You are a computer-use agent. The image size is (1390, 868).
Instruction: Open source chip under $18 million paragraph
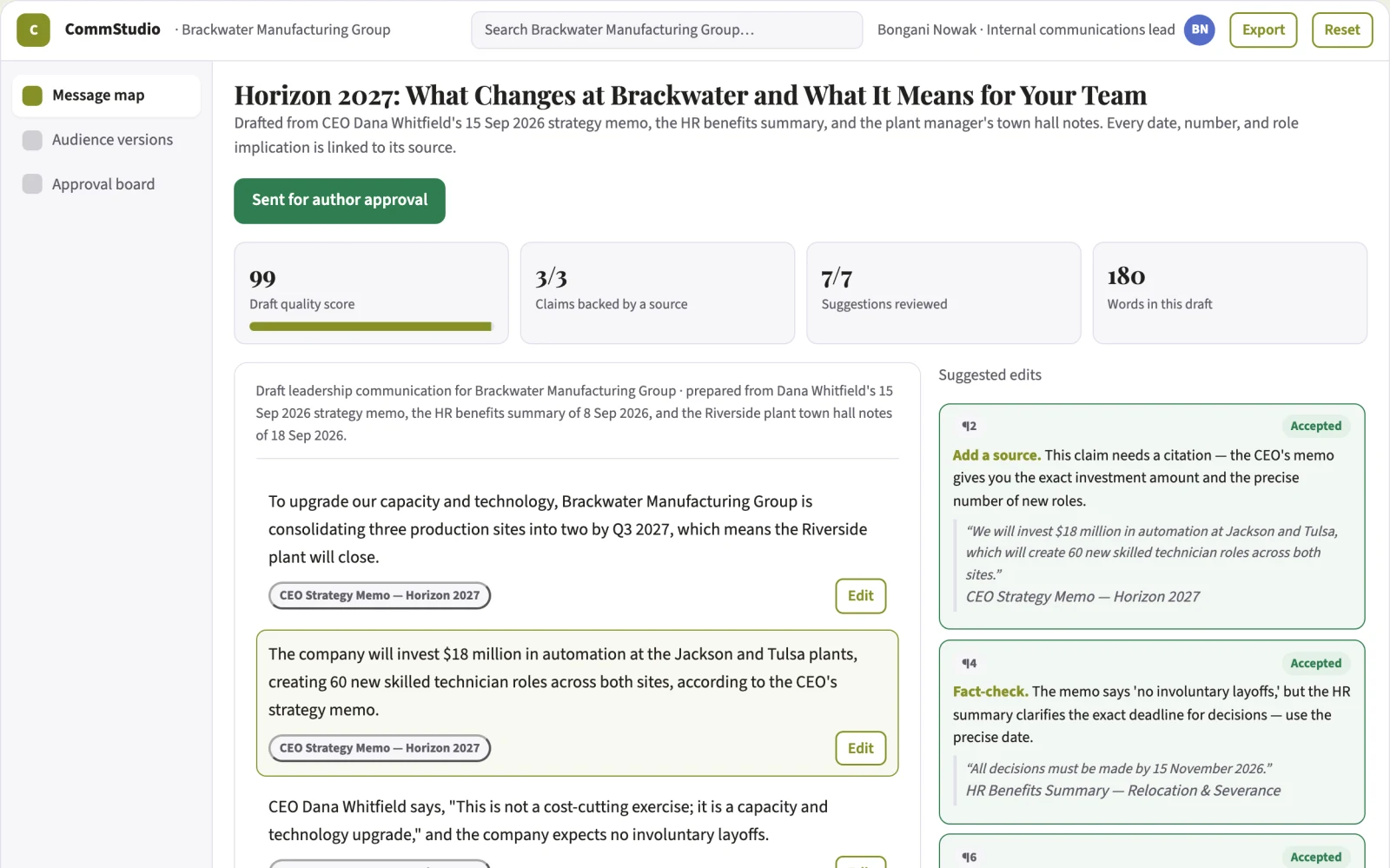point(380,748)
